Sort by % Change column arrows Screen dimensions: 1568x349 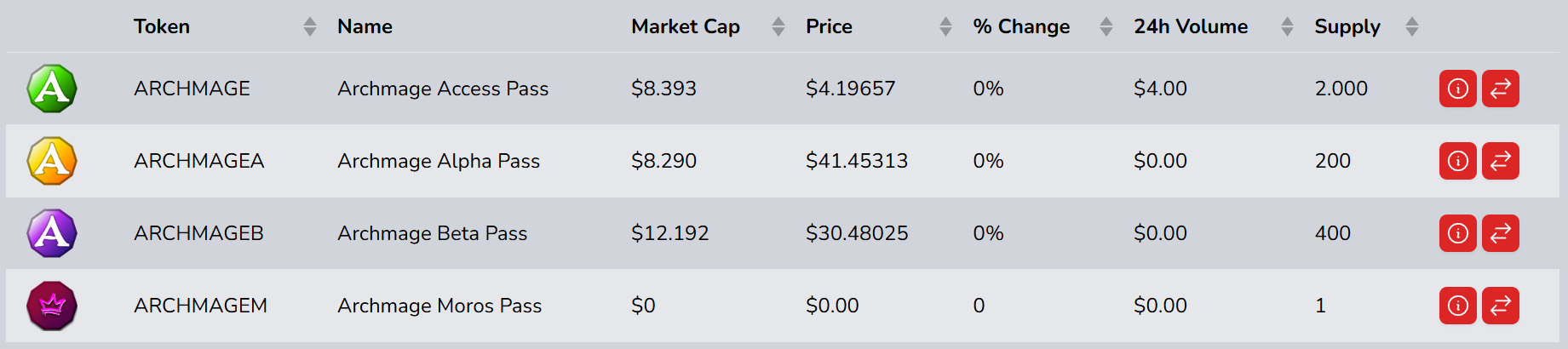tap(1106, 27)
